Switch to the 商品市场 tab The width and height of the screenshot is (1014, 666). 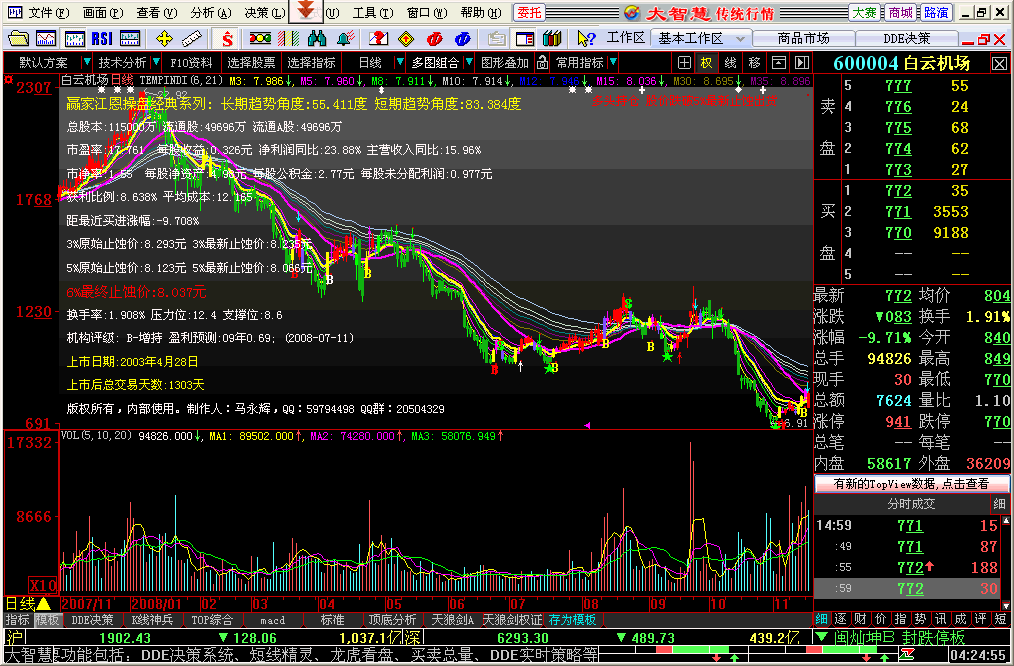[803, 38]
